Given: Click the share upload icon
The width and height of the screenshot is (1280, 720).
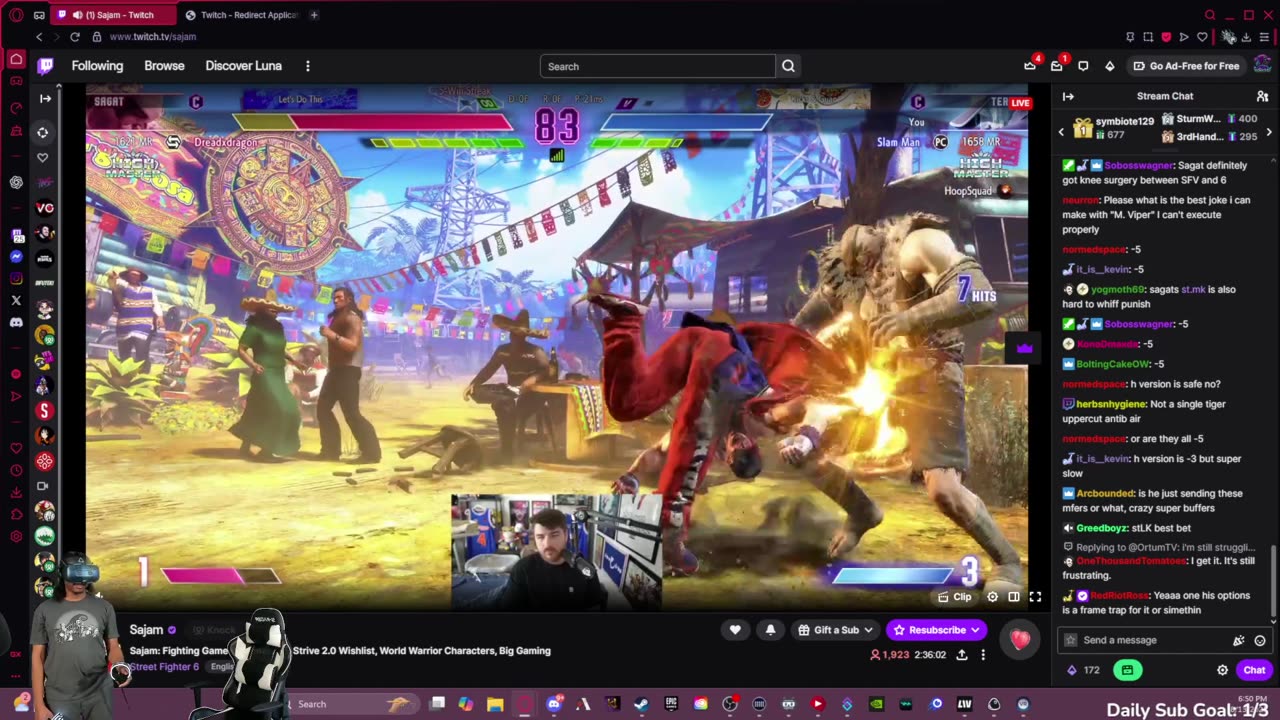Looking at the screenshot, I should click(961, 655).
